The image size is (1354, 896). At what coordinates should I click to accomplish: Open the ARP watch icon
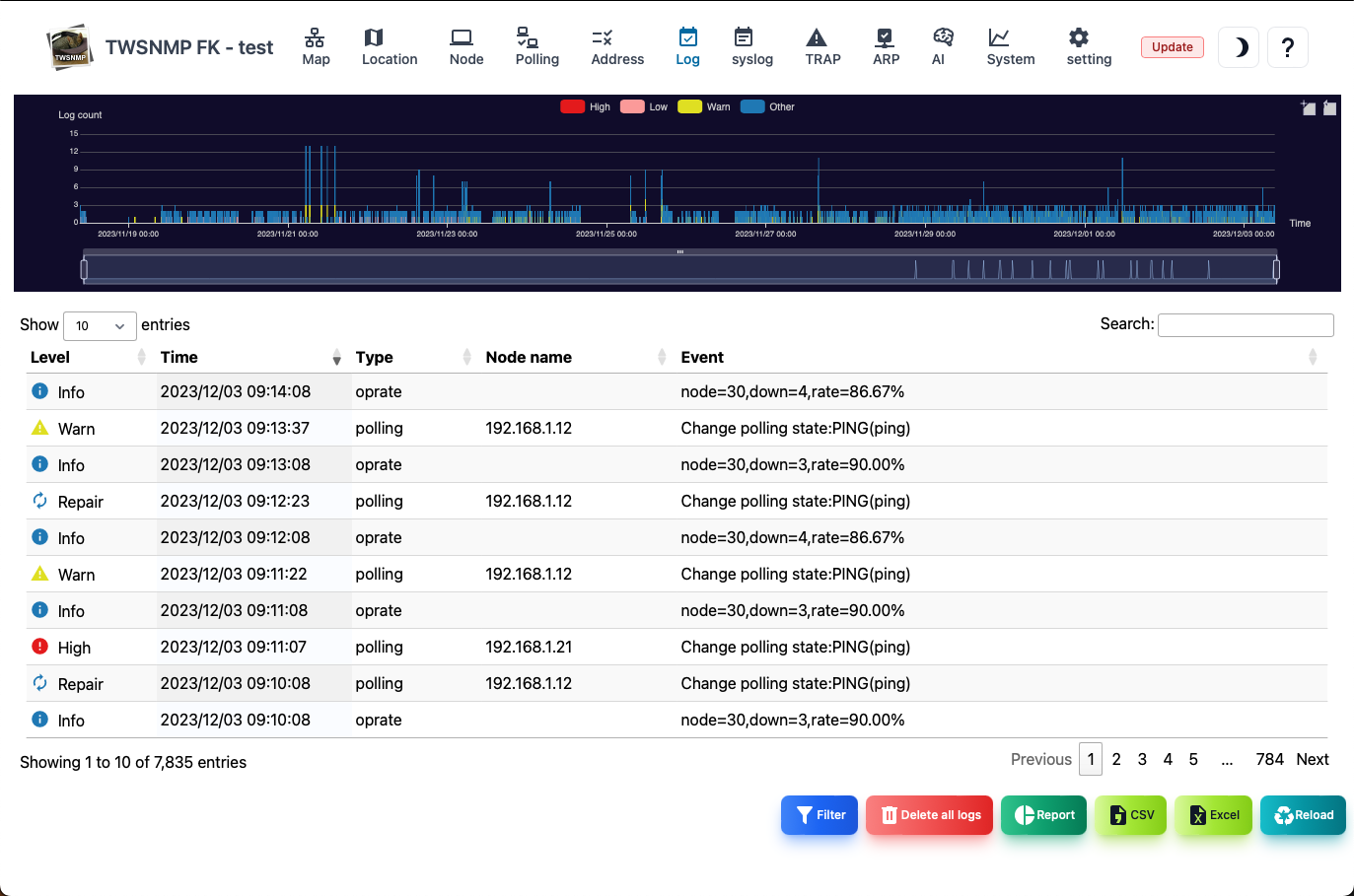885,37
